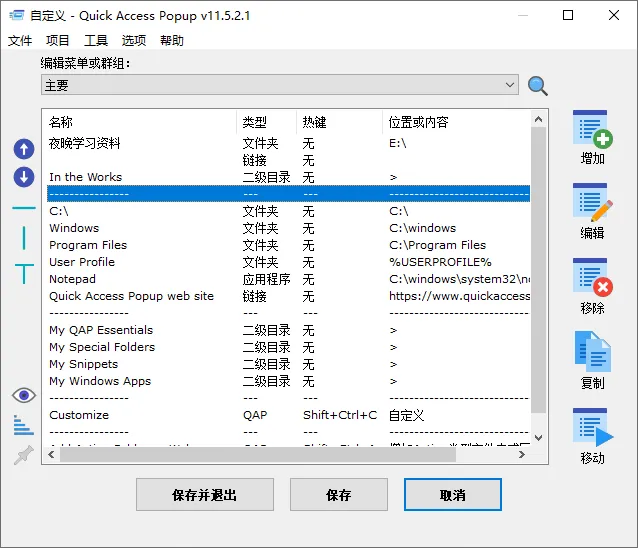The width and height of the screenshot is (638, 548).
Task: Click the 移除 (Remove) icon
Action: 592,279
